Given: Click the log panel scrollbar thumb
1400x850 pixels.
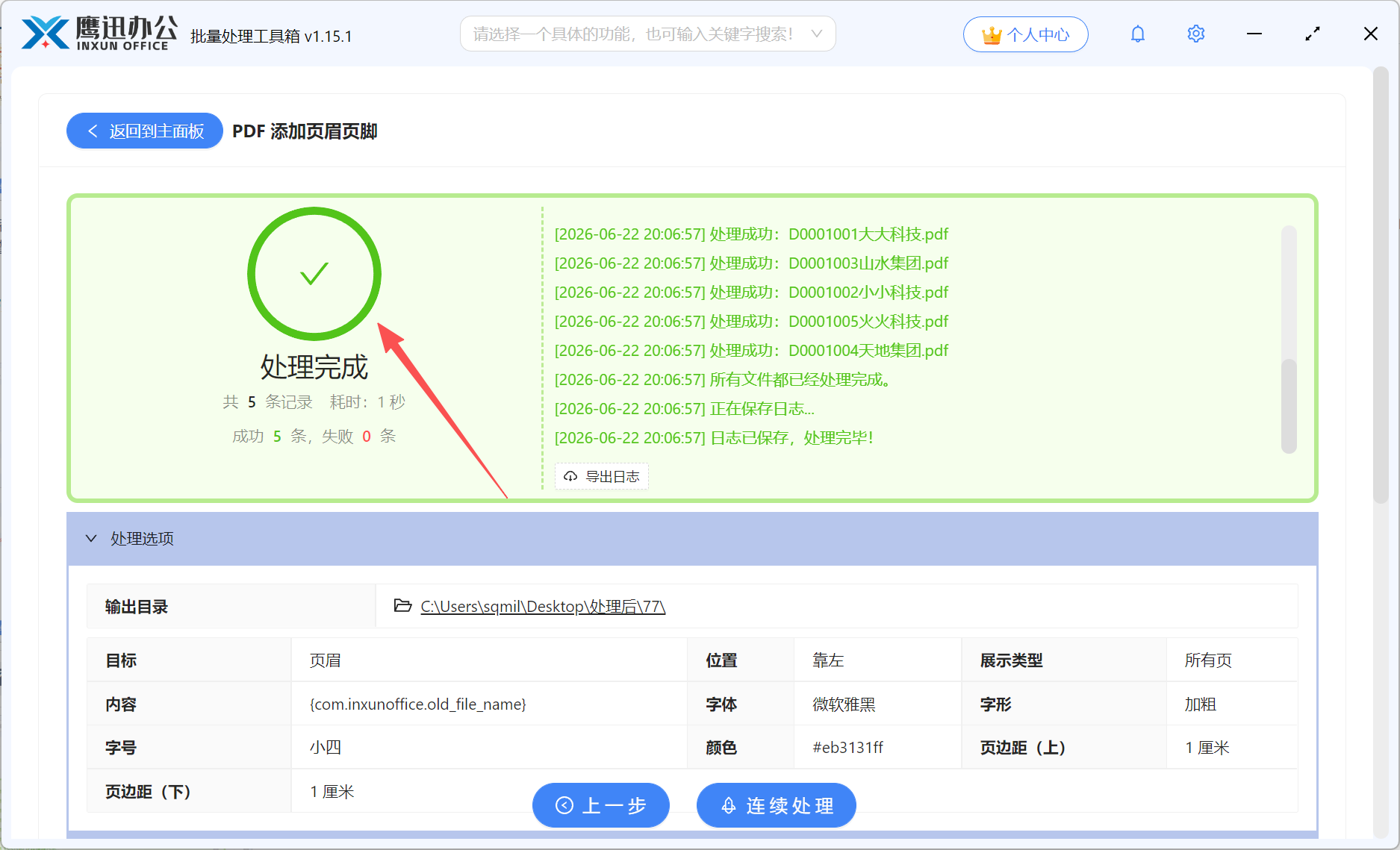Looking at the screenshot, I should pyautogui.click(x=1289, y=406).
